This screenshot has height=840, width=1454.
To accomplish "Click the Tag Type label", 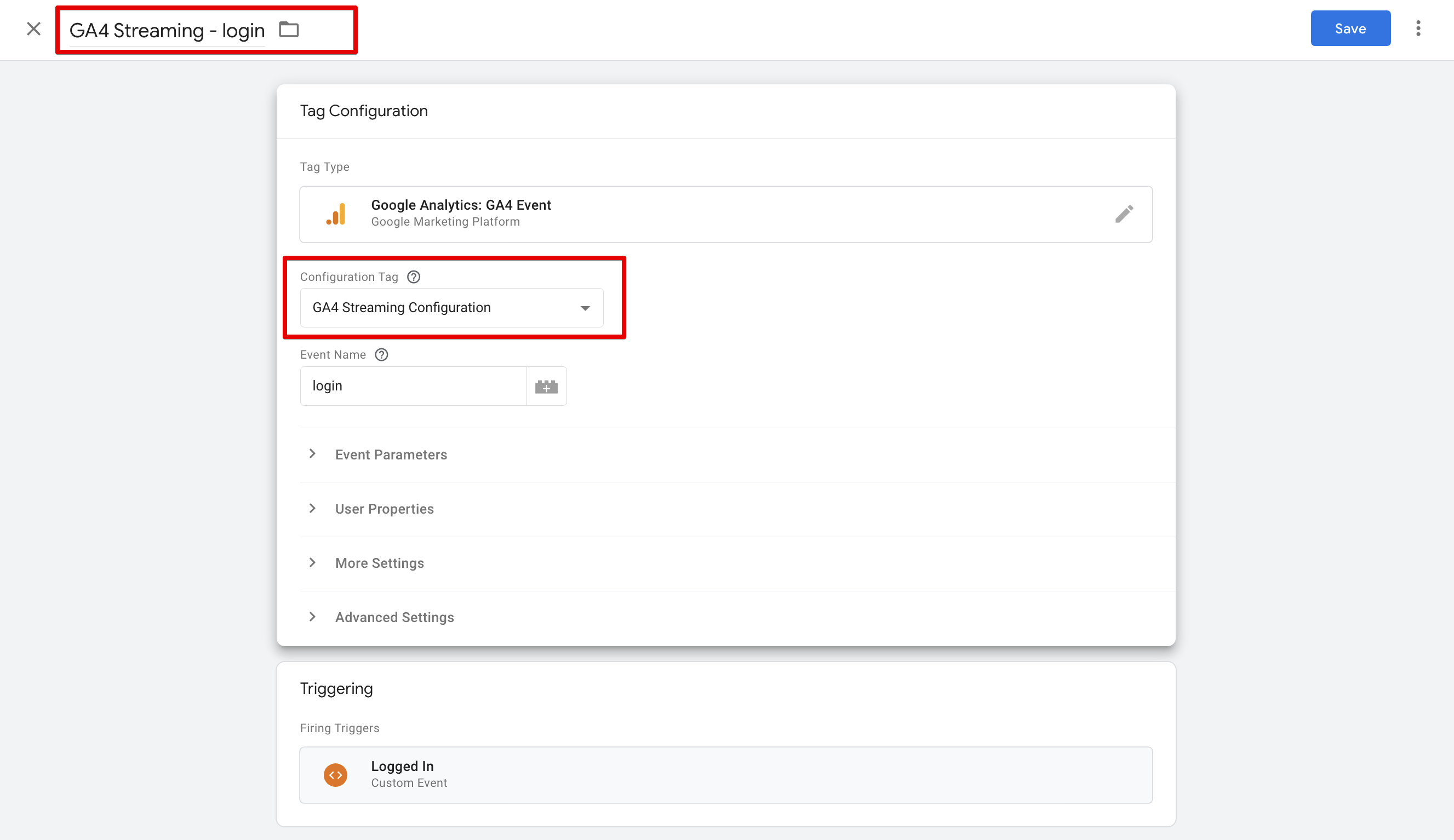I will click(324, 166).
